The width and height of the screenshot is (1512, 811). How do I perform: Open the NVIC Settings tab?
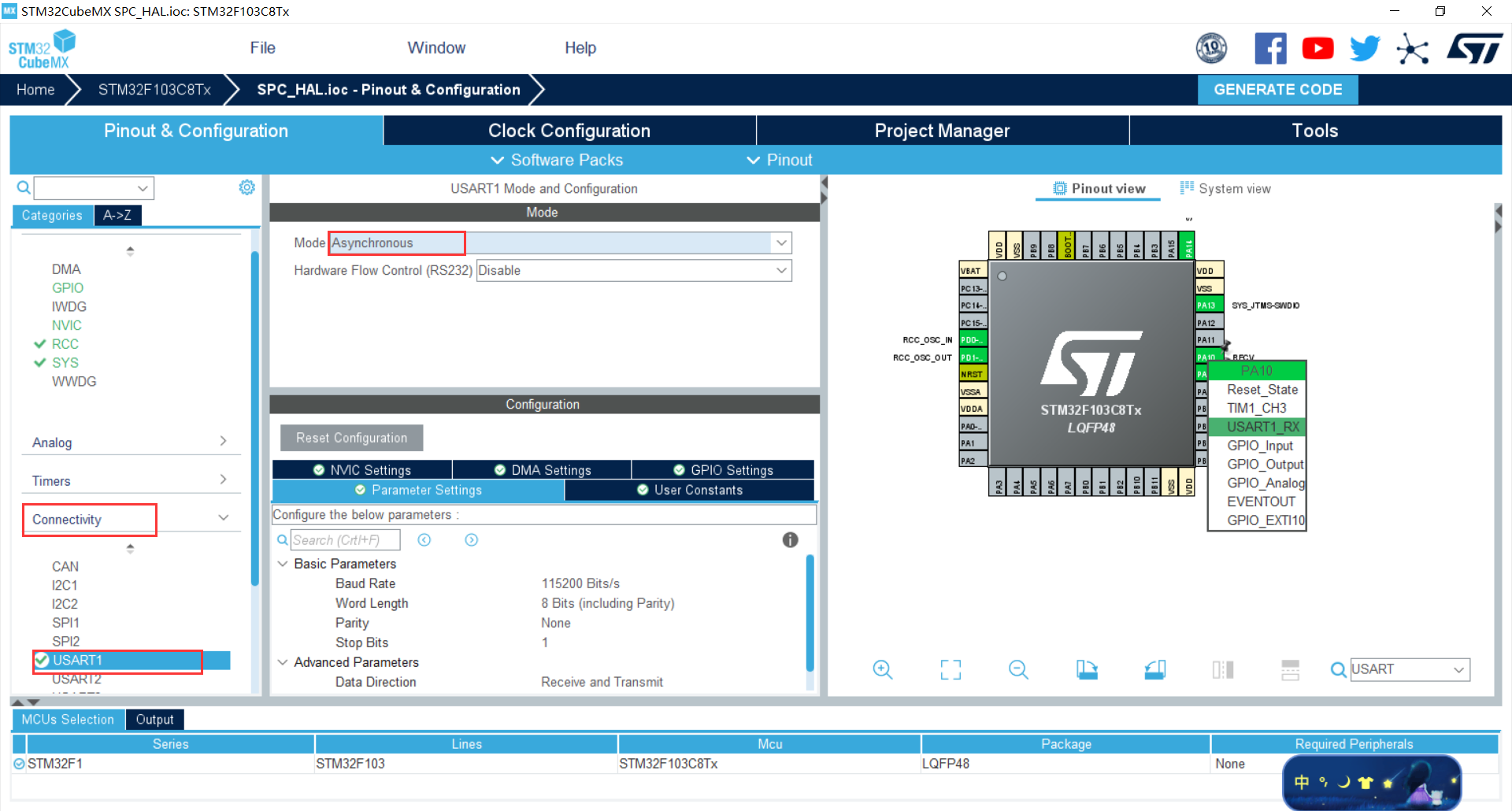coord(362,469)
